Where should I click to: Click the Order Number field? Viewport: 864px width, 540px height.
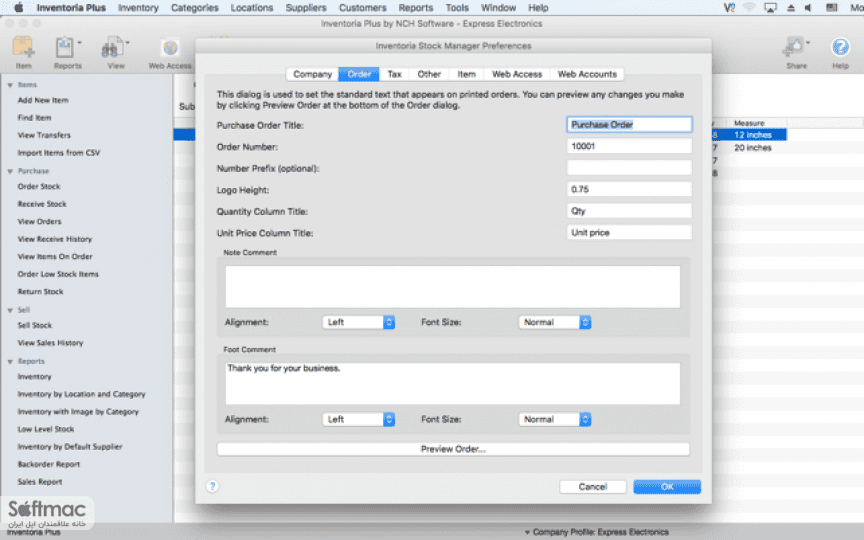tap(629, 146)
